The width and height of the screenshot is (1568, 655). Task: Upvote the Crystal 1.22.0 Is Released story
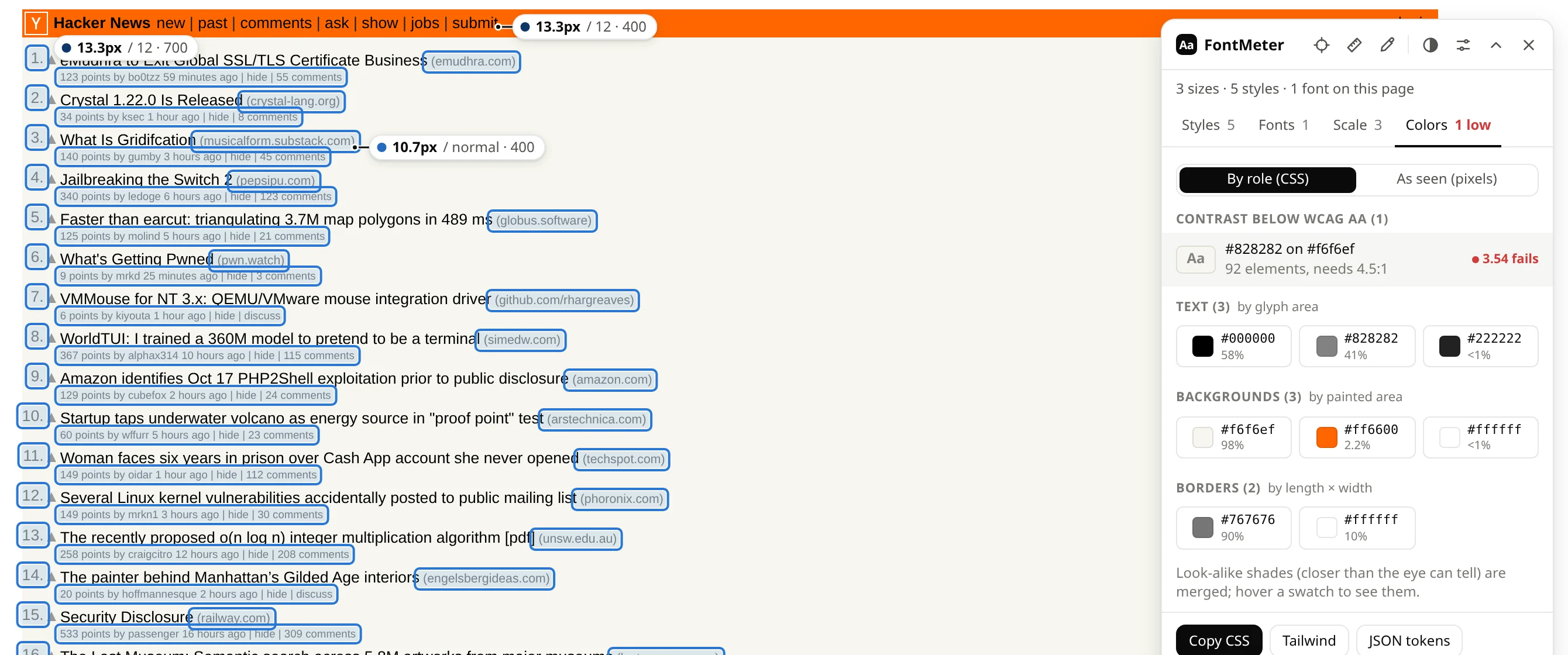52,100
